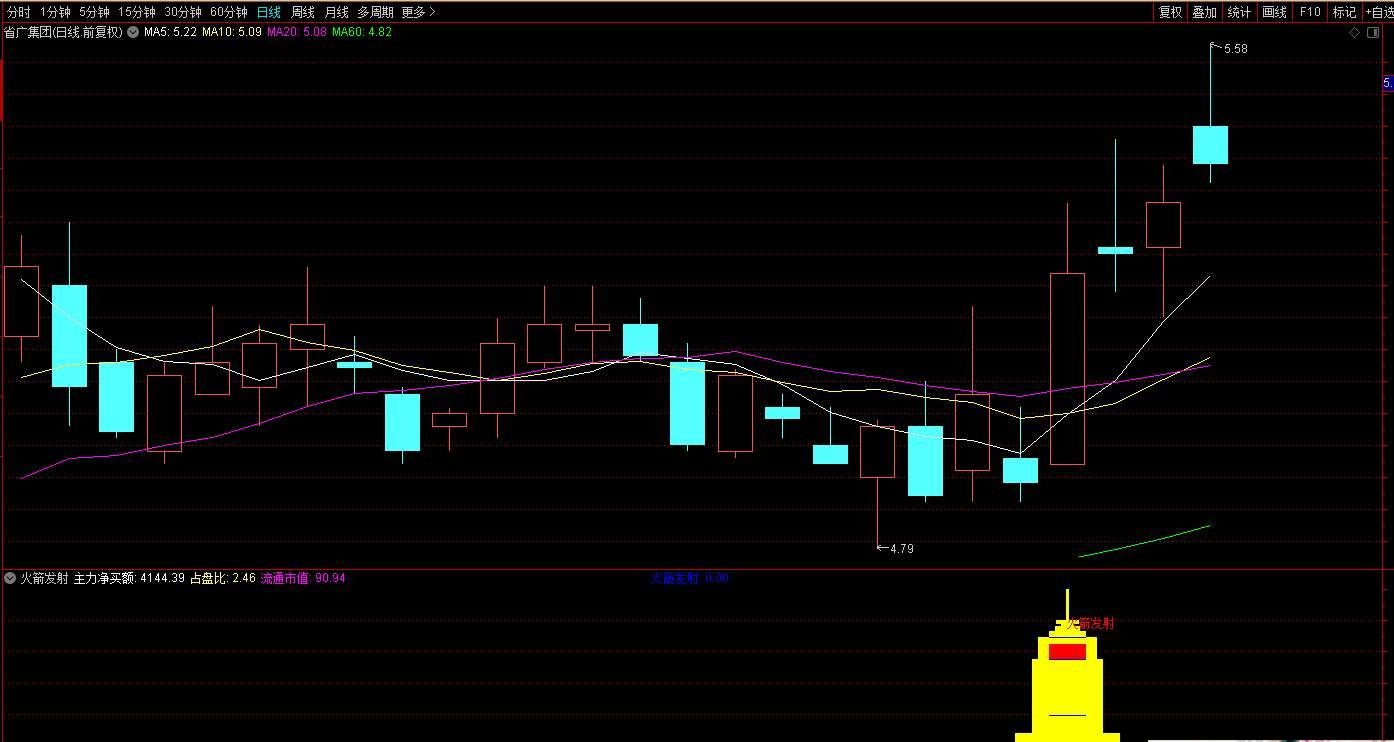Open the 多周期 multi-period view

pyautogui.click(x=375, y=12)
